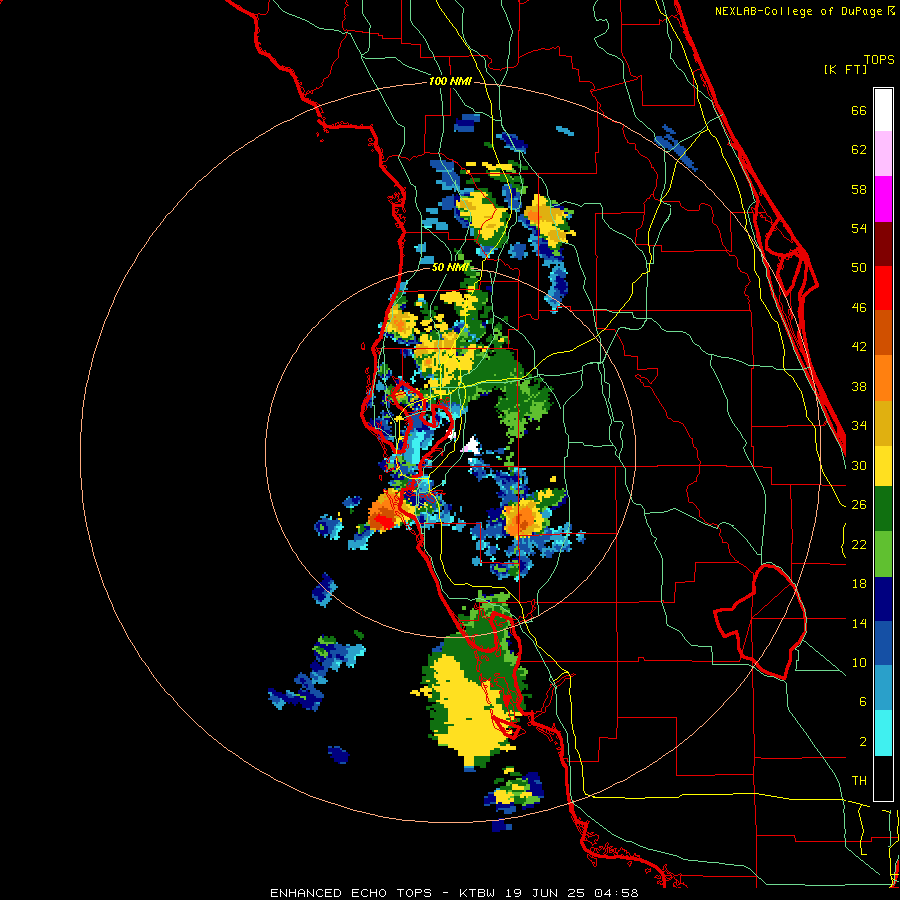Click the 100 NMI range ring label
This screenshot has width=900, height=900.
[x=450, y=82]
